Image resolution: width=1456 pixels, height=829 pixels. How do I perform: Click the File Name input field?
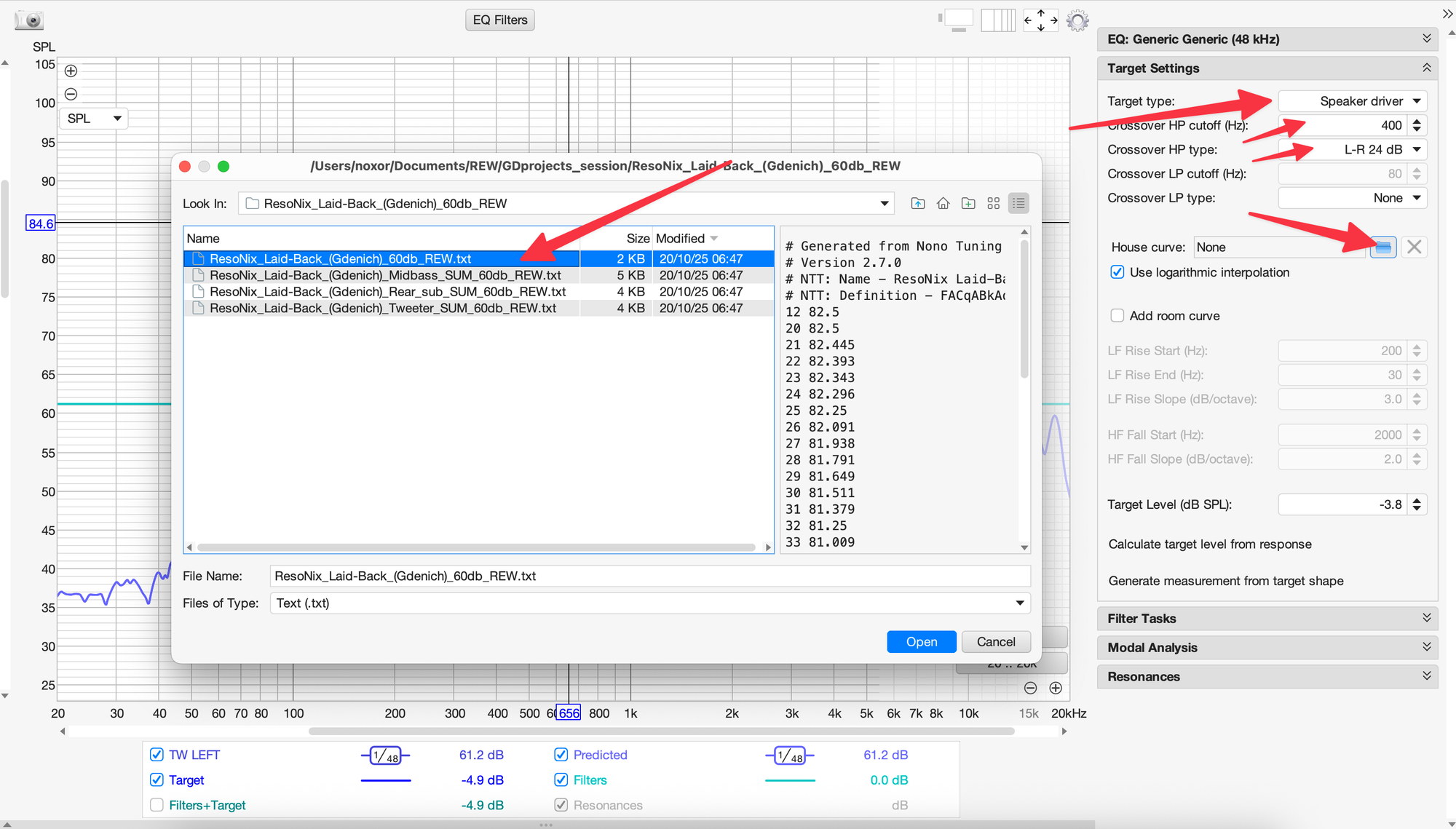[x=649, y=576]
